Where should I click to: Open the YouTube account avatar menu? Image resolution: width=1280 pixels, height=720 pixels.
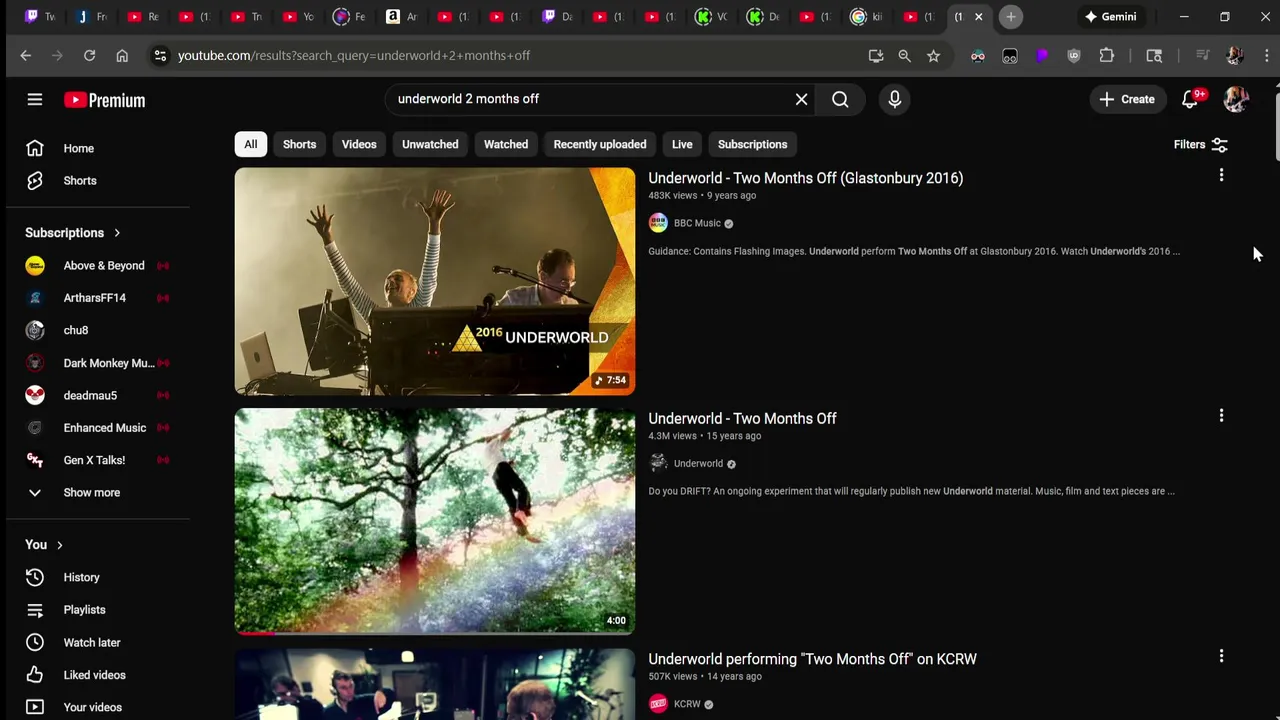(x=1236, y=99)
